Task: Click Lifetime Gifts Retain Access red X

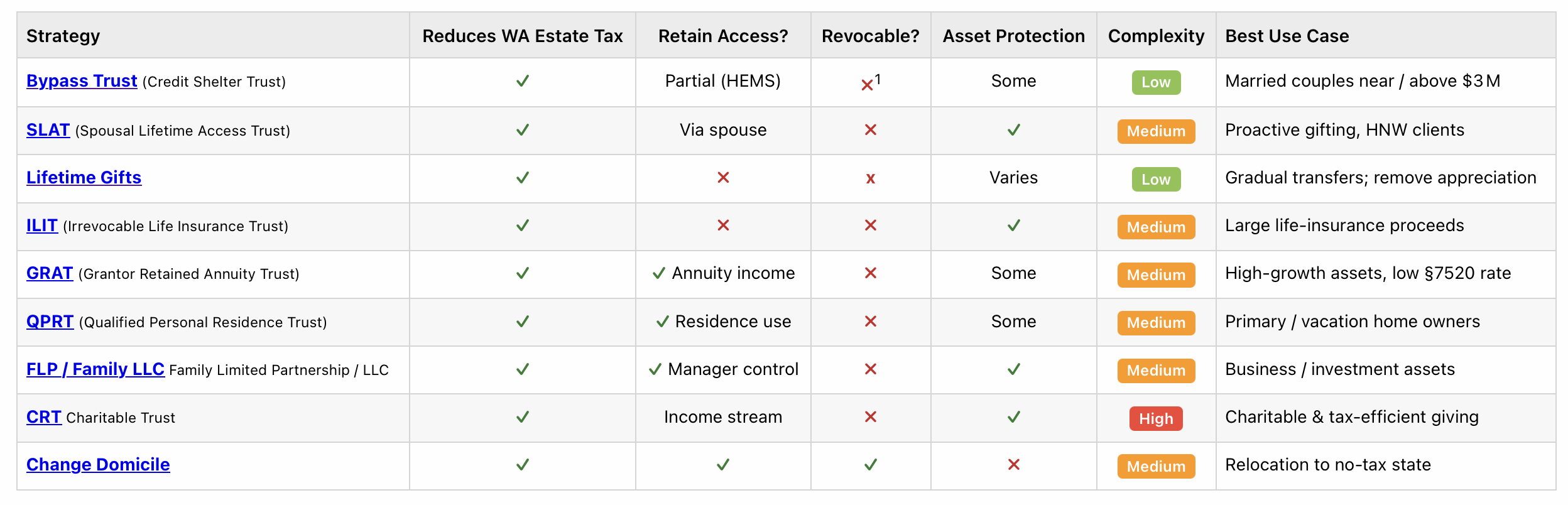Action: [723, 178]
